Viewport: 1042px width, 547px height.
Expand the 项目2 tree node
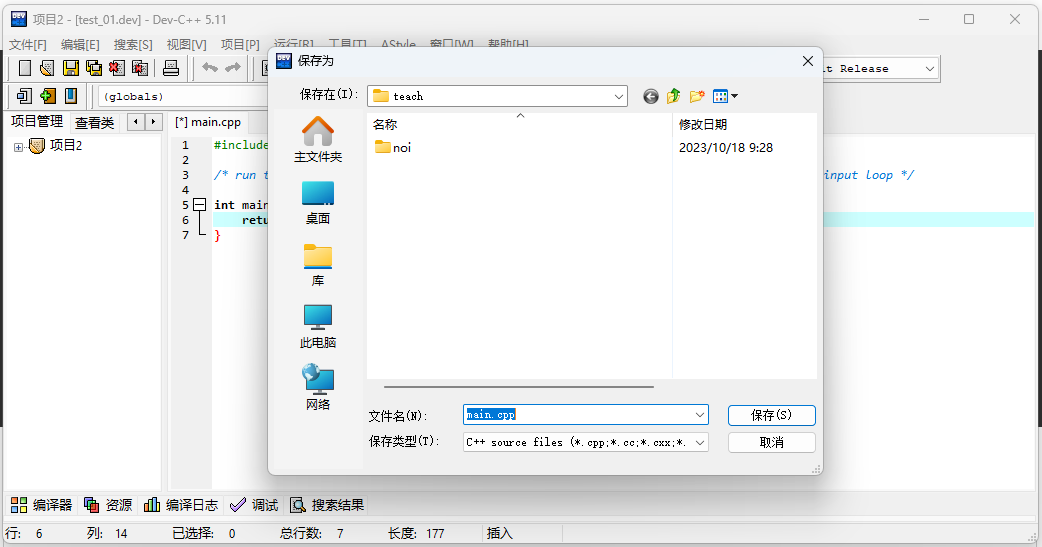tap(18, 147)
